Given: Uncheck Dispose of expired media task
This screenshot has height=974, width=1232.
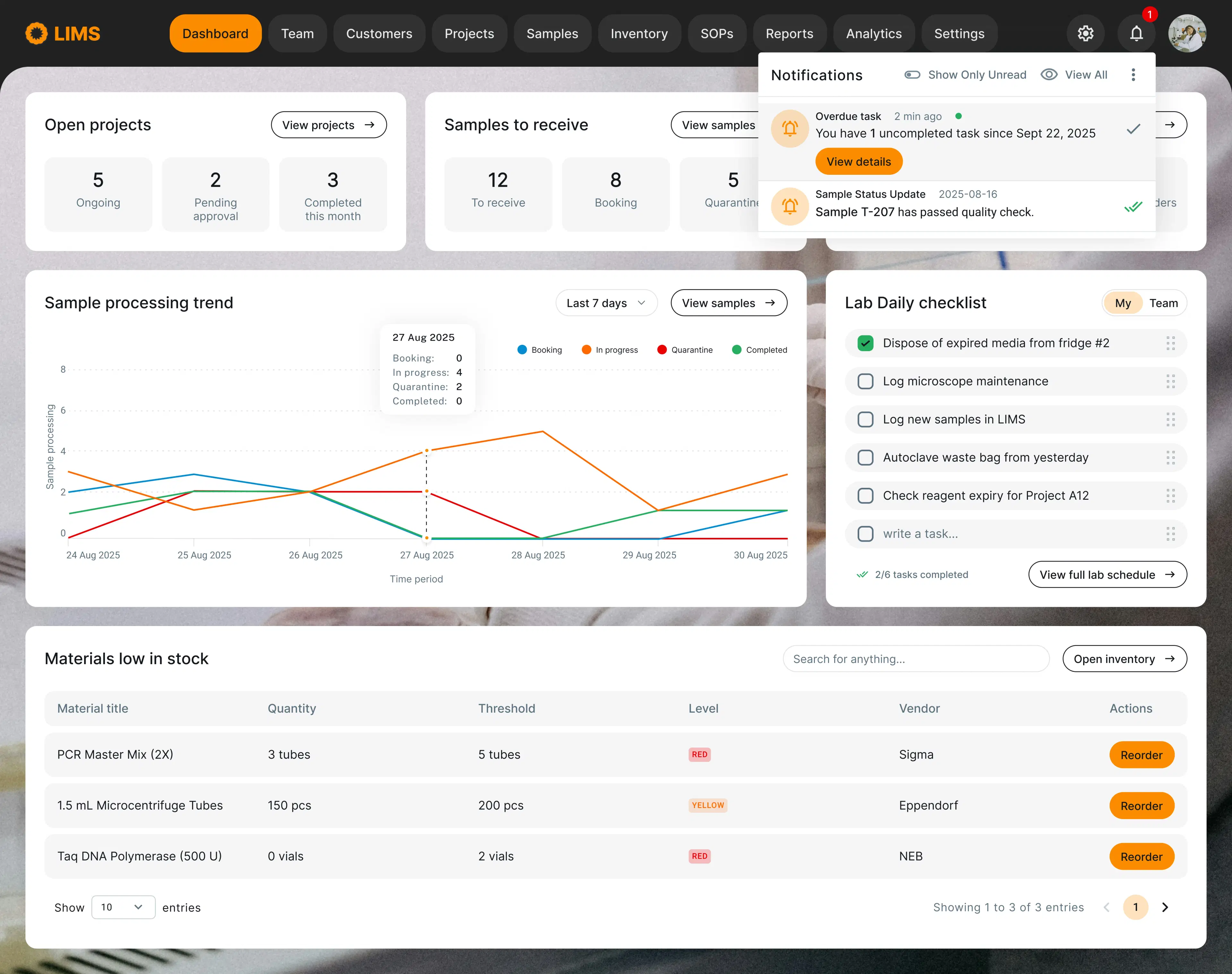Looking at the screenshot, I should tap(865, 343).
